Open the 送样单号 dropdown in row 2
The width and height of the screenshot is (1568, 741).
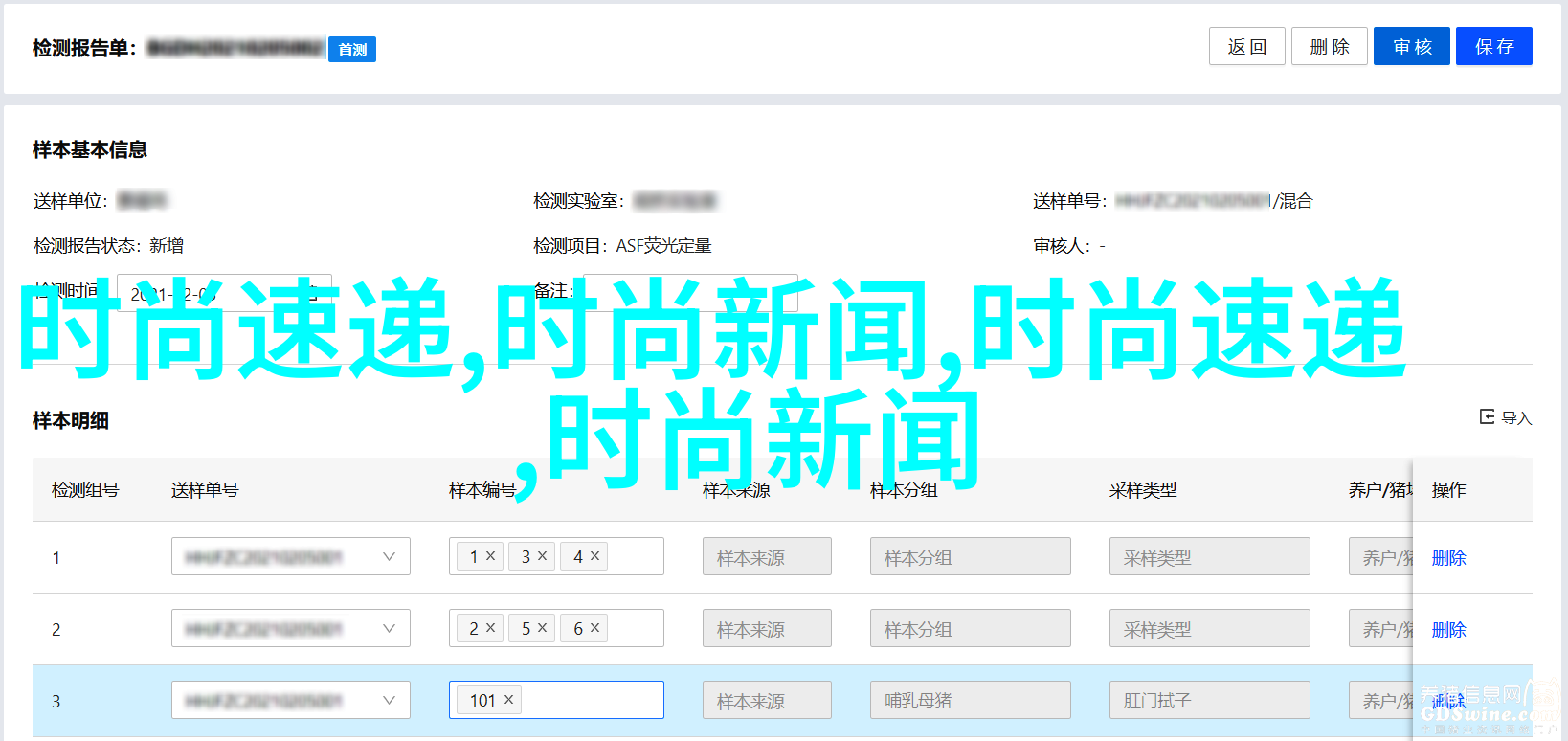tap(291, 628)
